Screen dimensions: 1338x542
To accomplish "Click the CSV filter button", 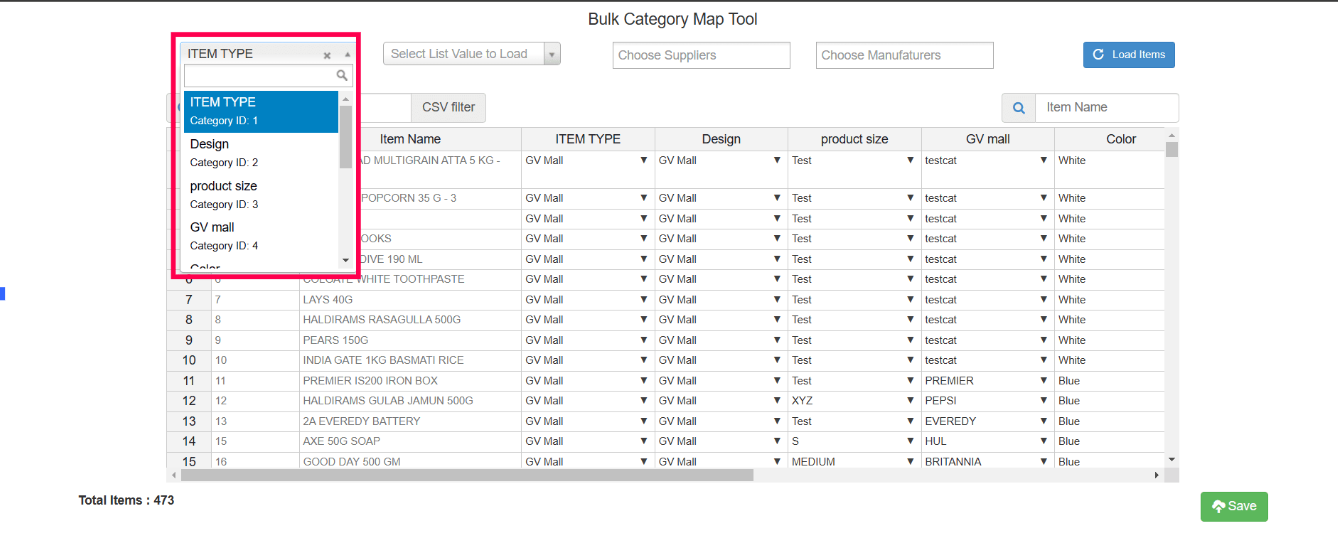I will click(x=448, y=107).
